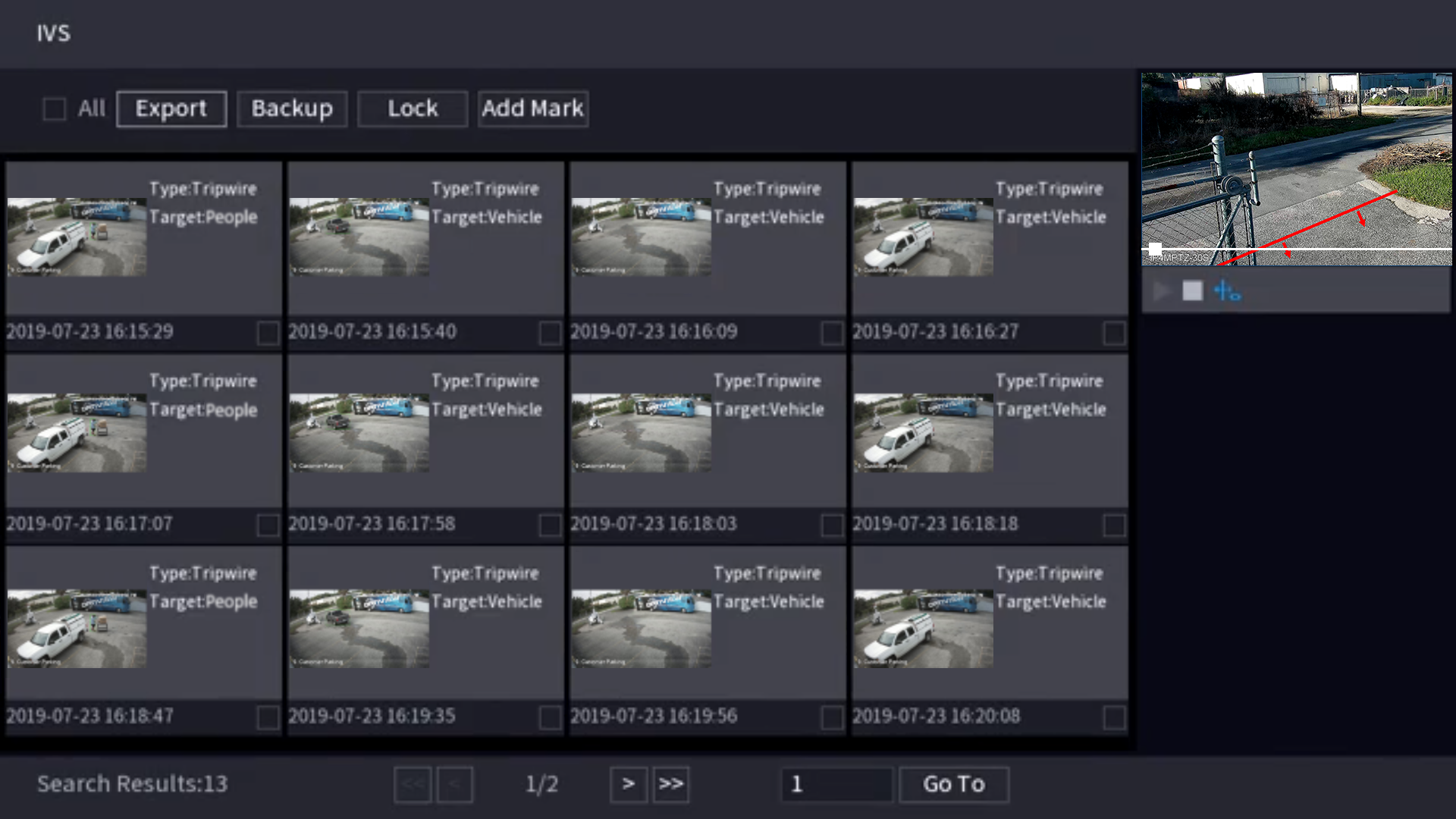The image size is (1456, 819).
Task: Focus the page number input field
Action: point(836,784)
